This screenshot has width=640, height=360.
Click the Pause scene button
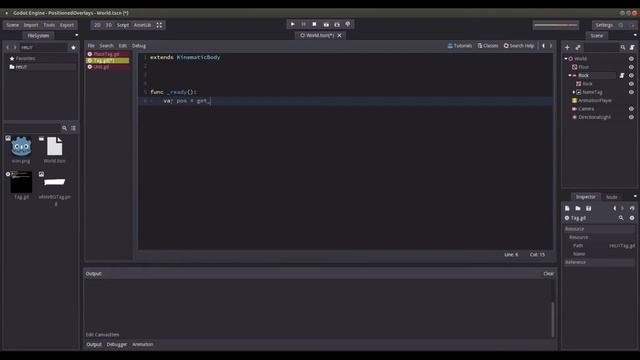click(x=303, y=24)
